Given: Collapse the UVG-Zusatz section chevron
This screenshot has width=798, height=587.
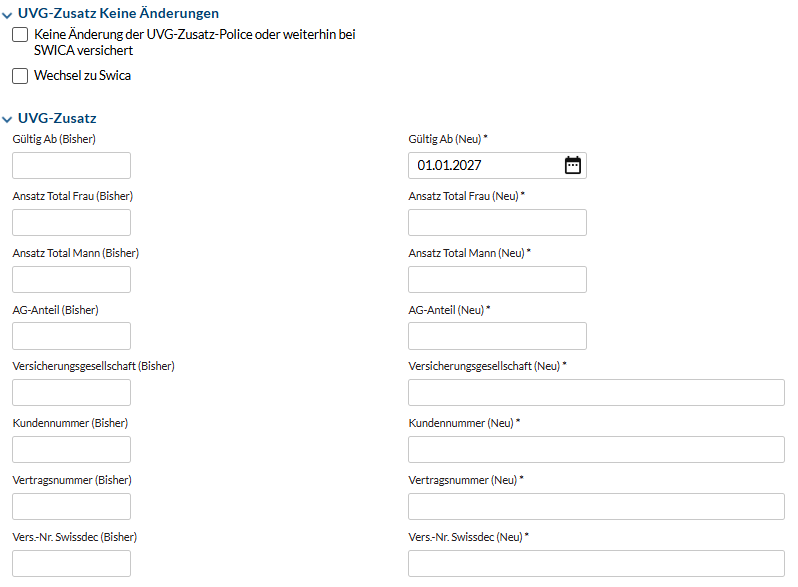Looking at the screenshot, I should (x=7, y=120).
